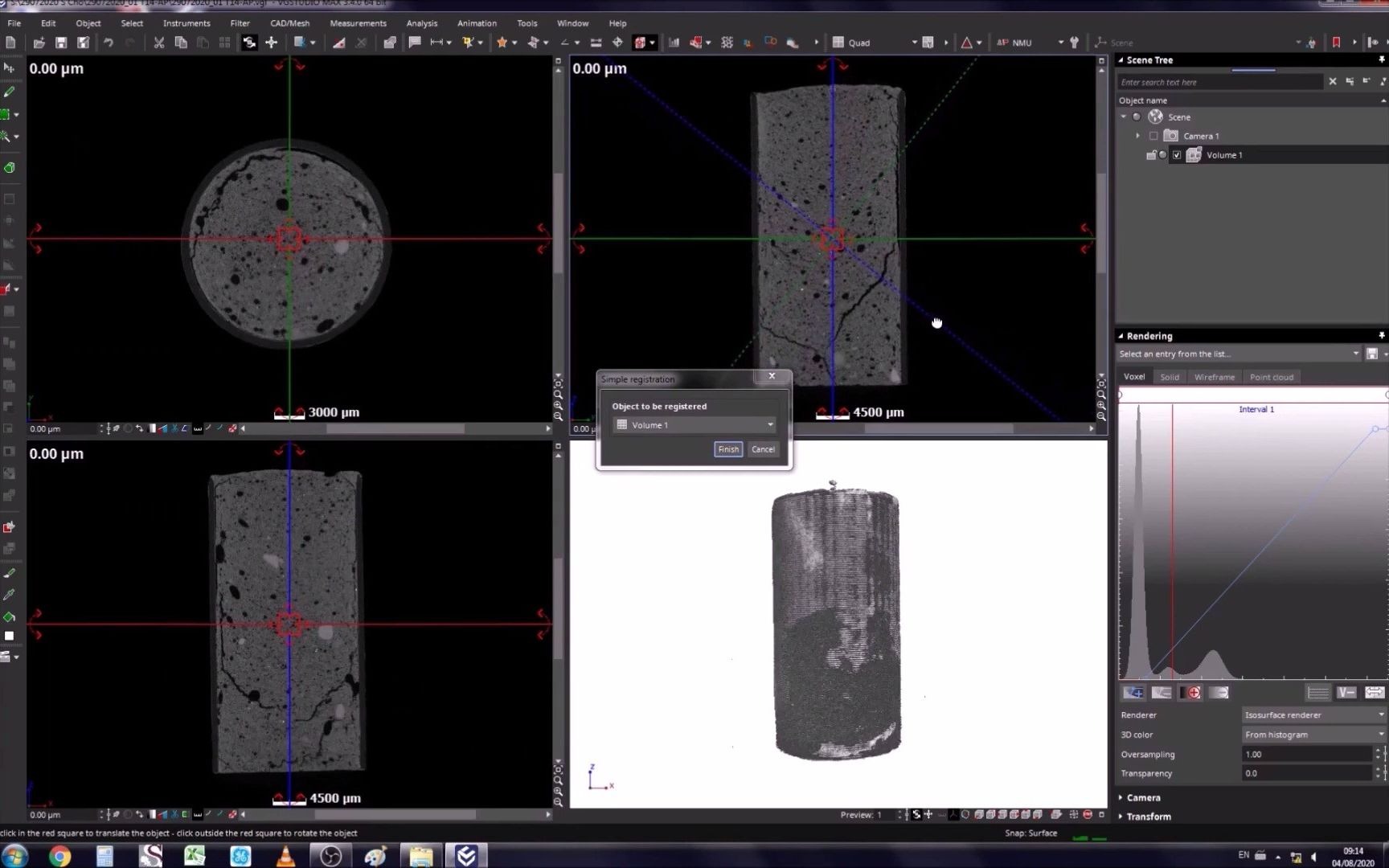The width and height of the screenshot is (1389, 868).
Task: Toggle the lock icon beside Volume 1
Action: click(1151, 155)
